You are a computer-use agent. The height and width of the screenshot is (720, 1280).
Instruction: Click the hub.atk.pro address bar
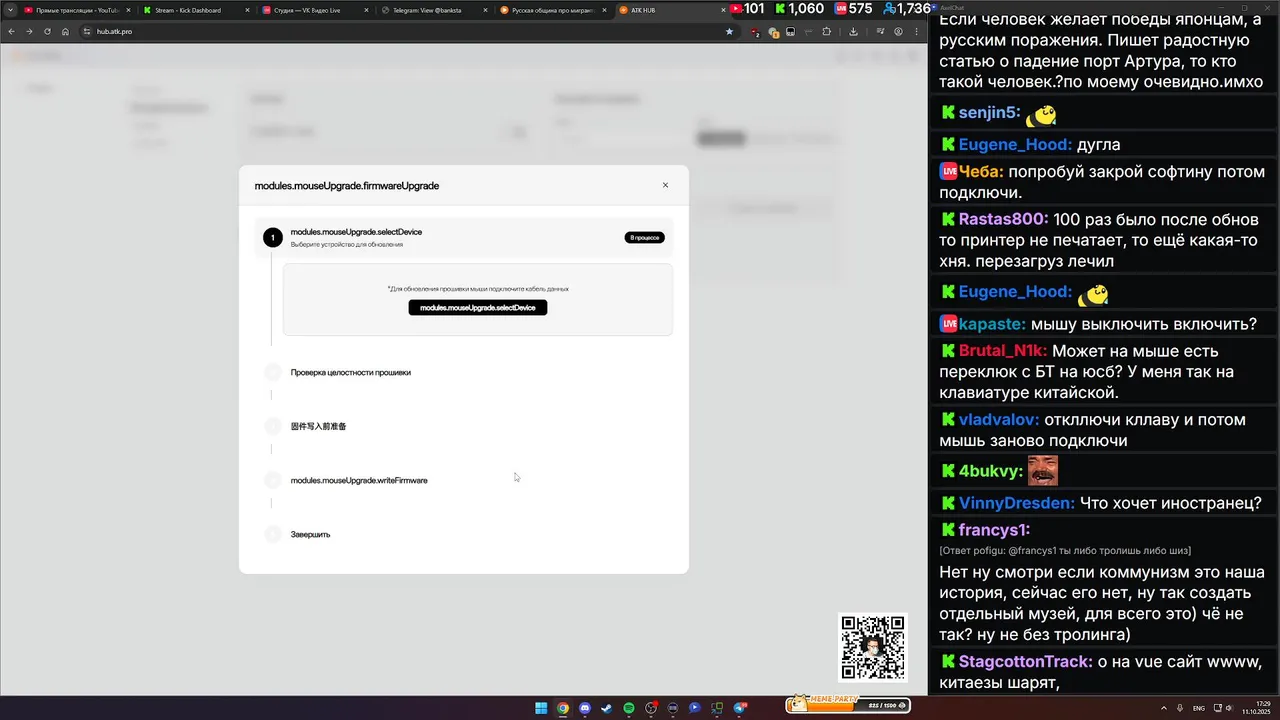[x=410, y=32]
